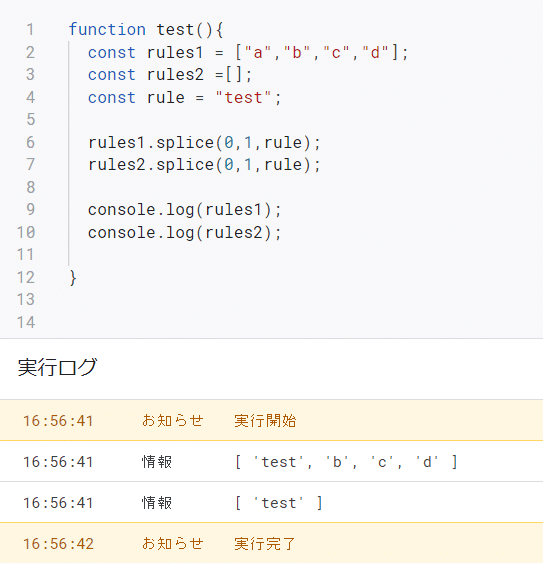This screenshot has height=586, width=543.
Task: Click line number 1 in gutter
Action: click(x=30, y=30)
